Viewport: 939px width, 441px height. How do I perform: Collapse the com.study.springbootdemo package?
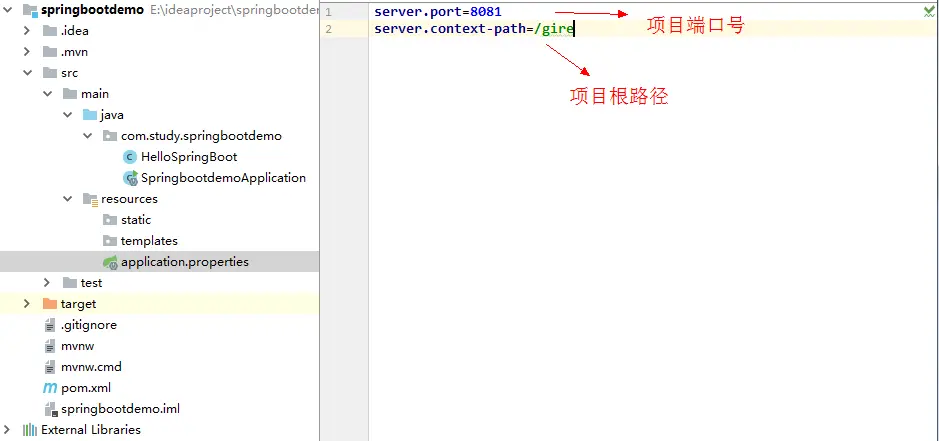point(87,135)
